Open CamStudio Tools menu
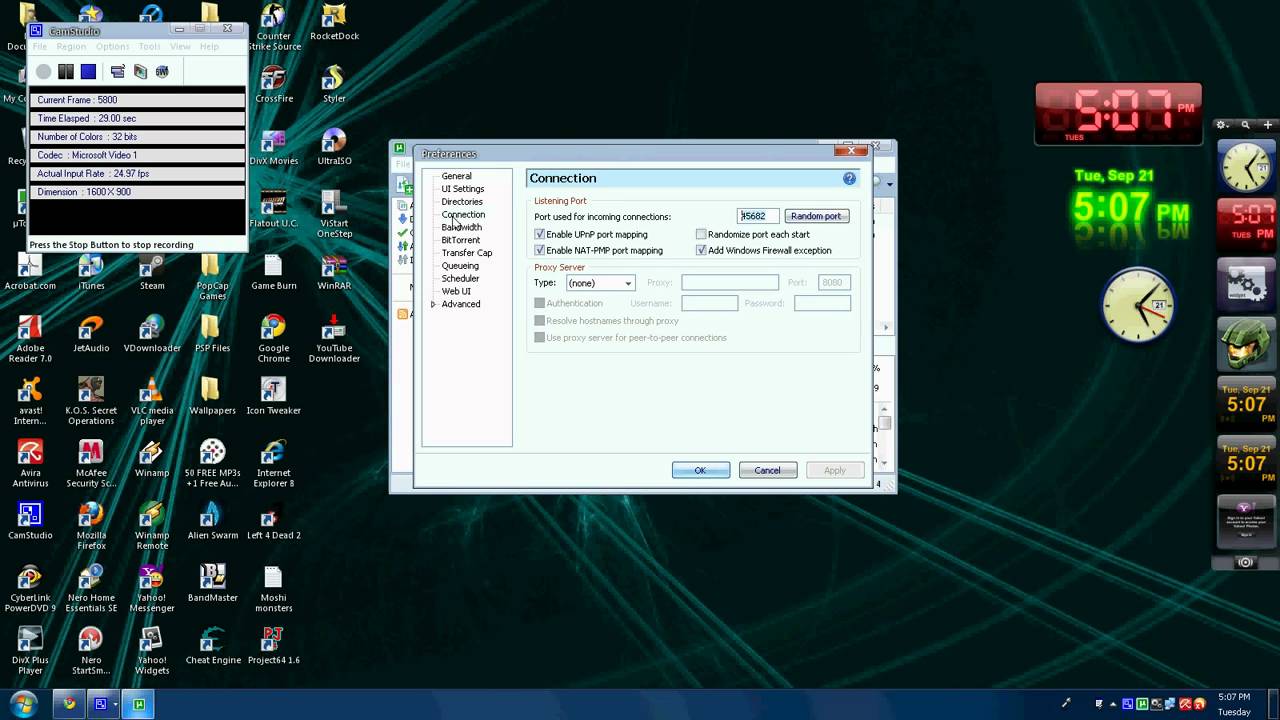 149,47
